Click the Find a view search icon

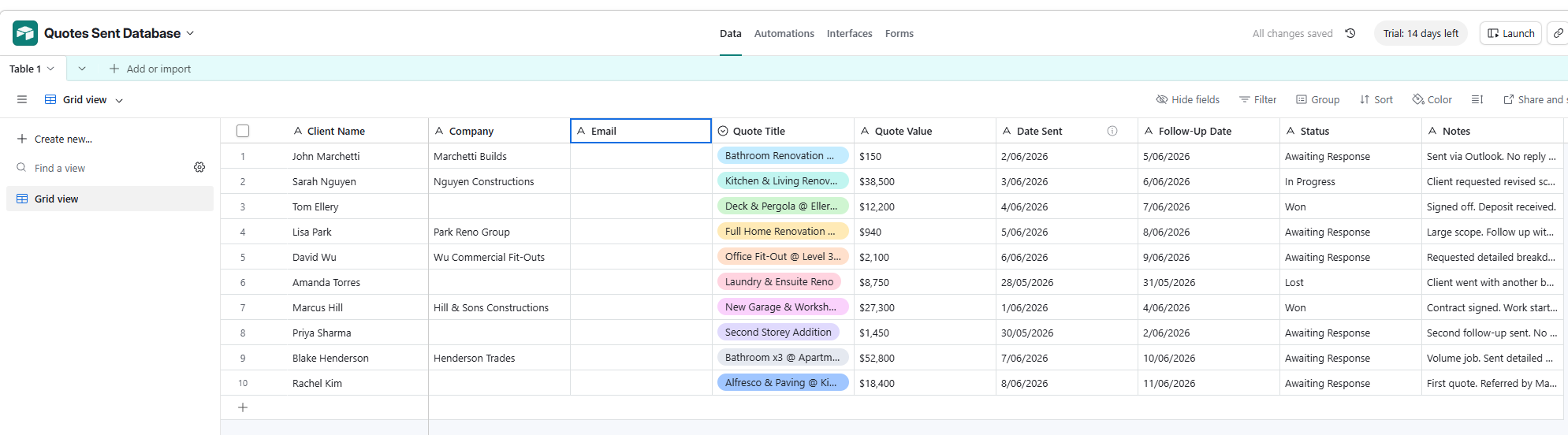tap(21, 168)
